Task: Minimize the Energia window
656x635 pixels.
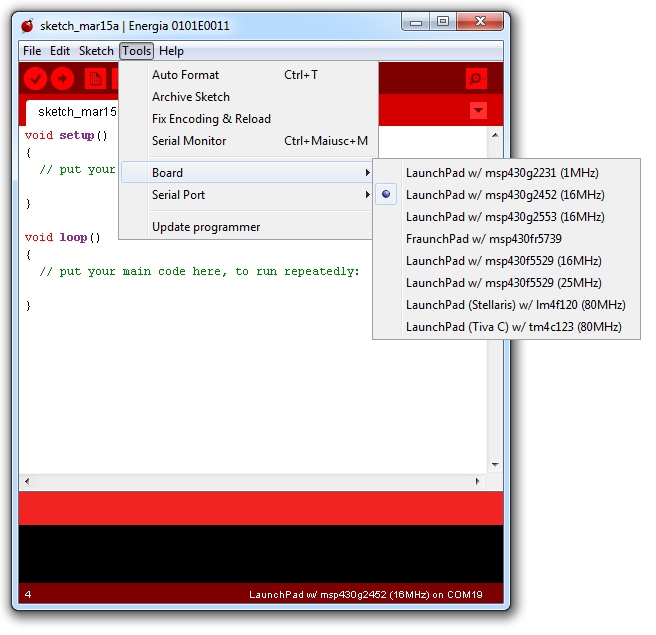Action: click(x=416, y=22)
